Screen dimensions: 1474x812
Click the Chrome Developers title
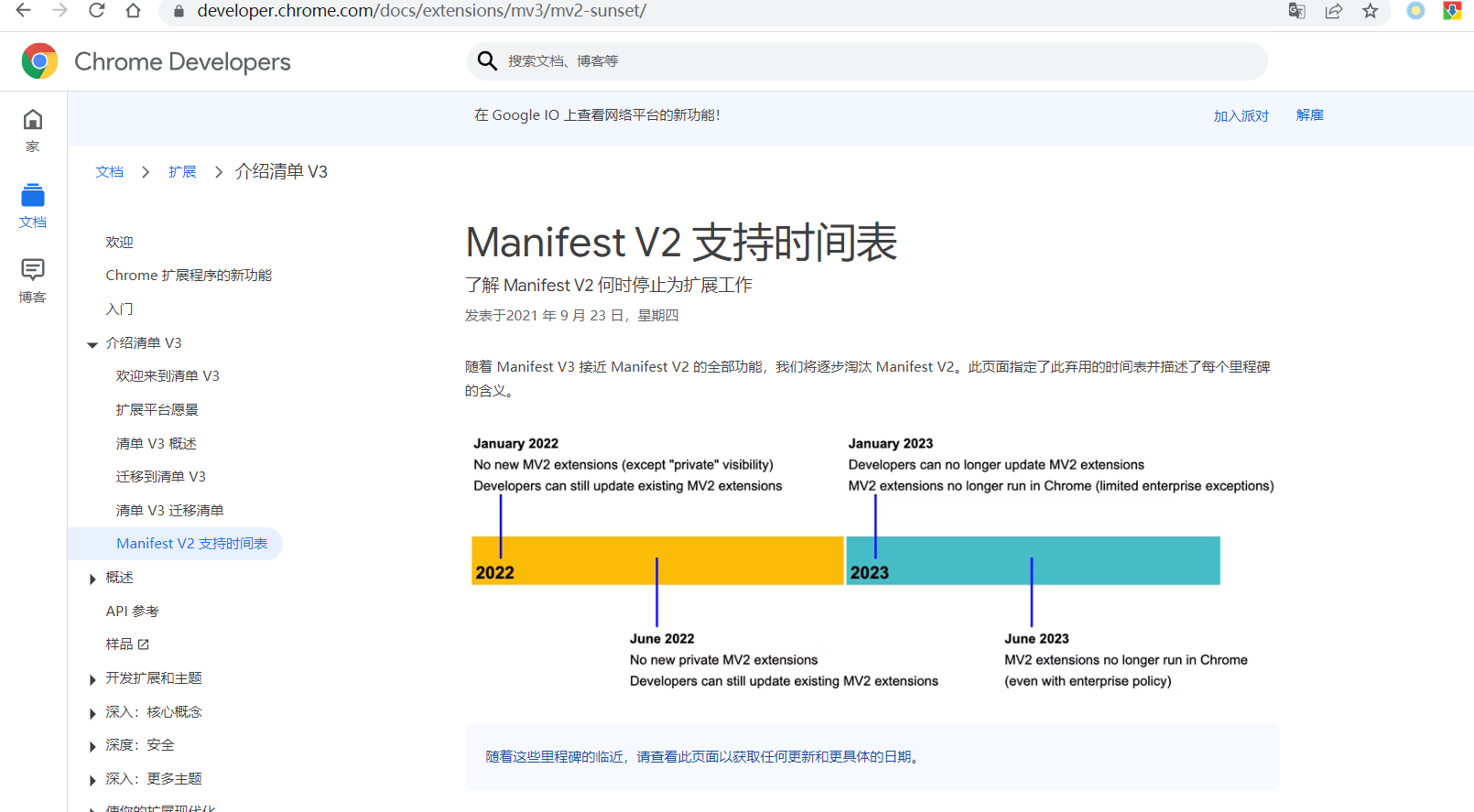click(182, 61)
